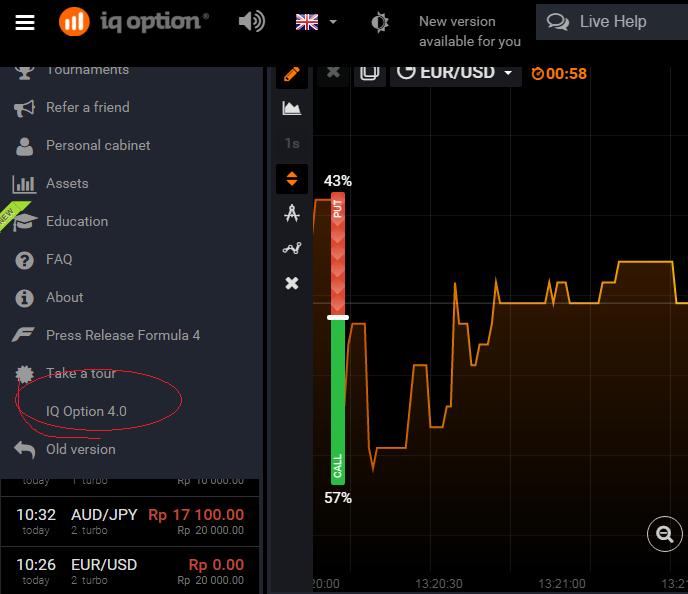Open the line indicators tool

292,248
